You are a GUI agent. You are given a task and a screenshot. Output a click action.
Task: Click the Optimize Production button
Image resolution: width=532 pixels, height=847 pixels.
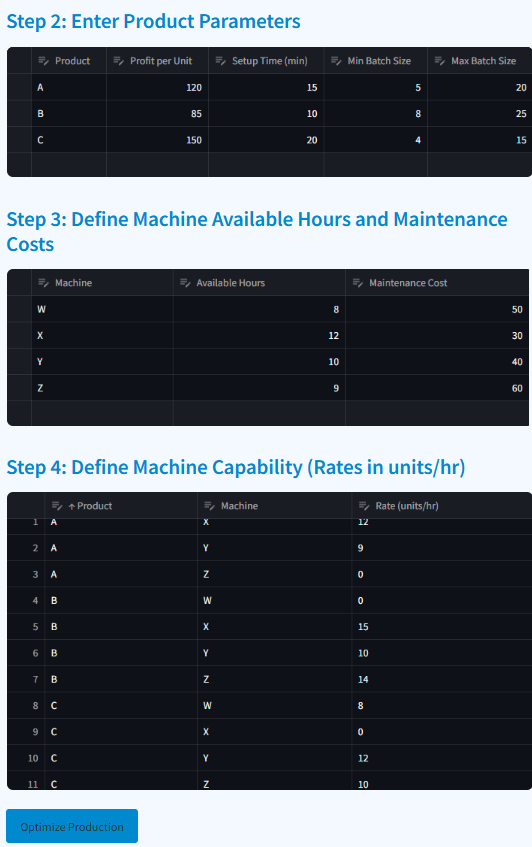[x=72, y=826]
